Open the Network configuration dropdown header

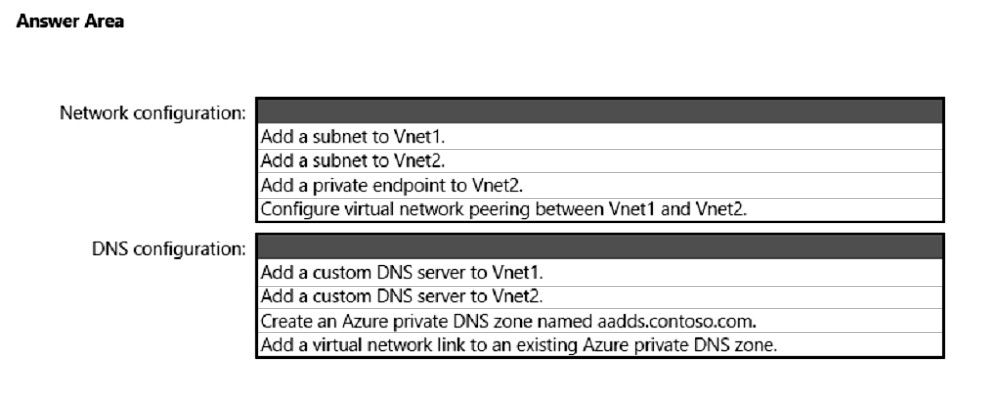click(599, 111)
